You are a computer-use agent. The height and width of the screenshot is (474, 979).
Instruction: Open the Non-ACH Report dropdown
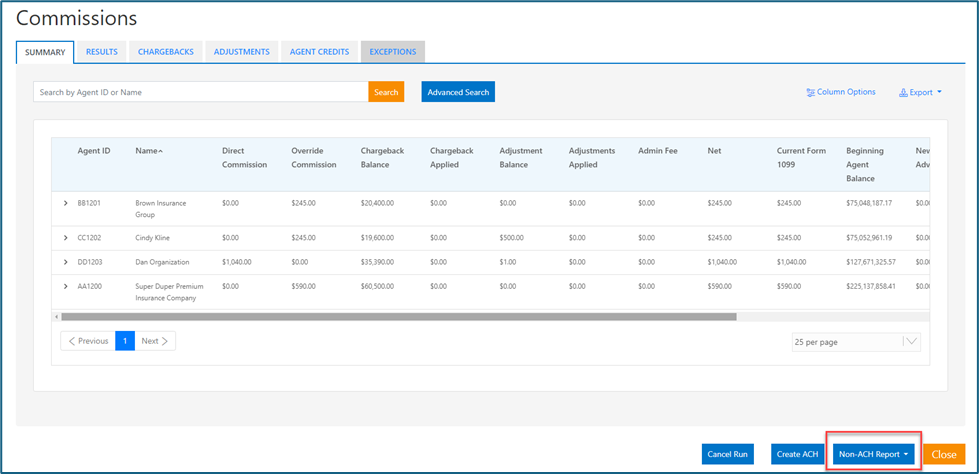[874, 454]
